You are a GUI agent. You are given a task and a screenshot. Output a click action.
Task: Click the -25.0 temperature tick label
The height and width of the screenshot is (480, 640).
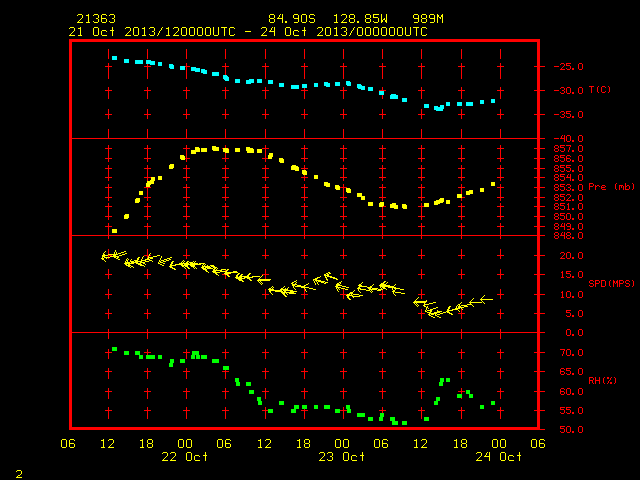point(569,67)
